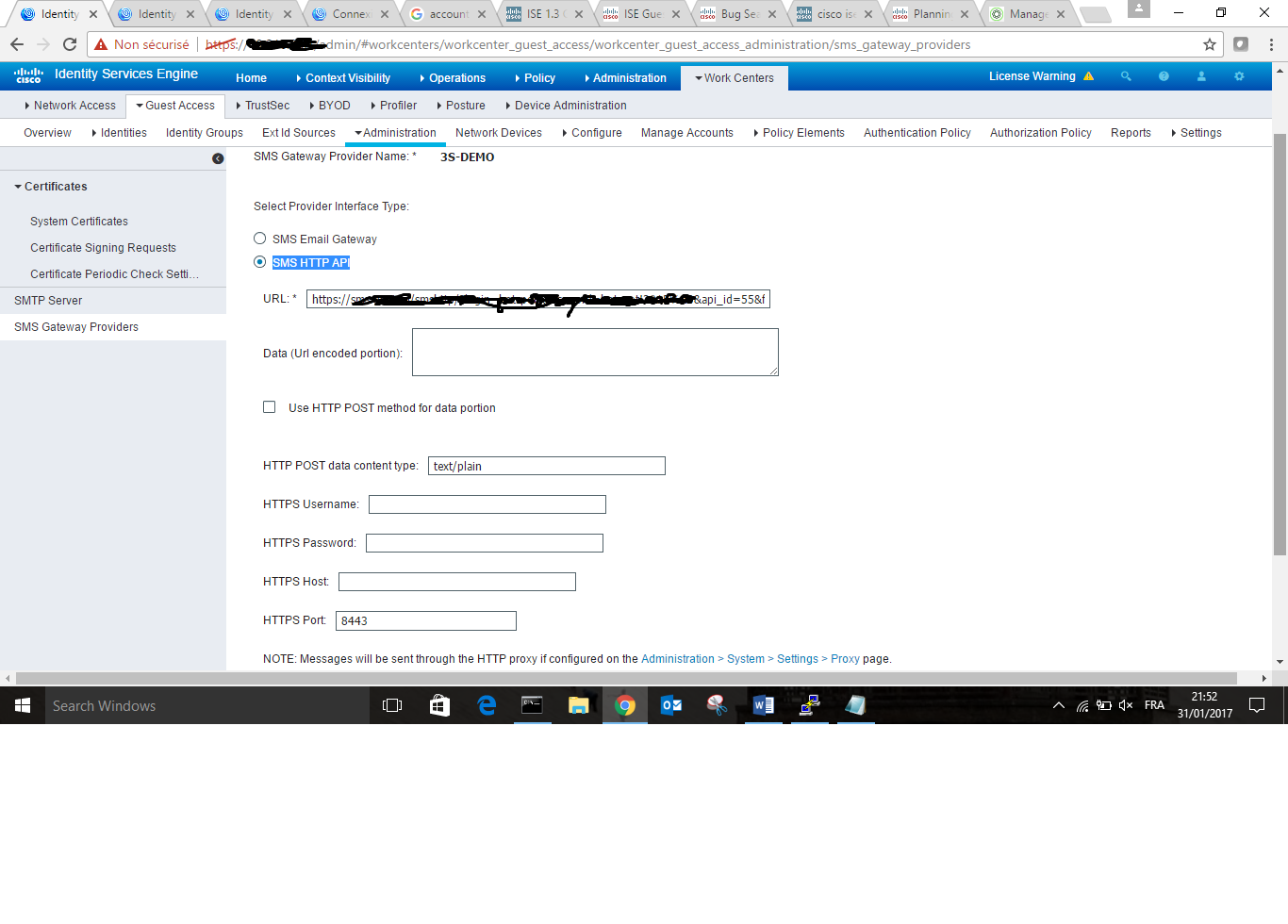Open File Explorer from the taskbar

click(x=579, y=705)
